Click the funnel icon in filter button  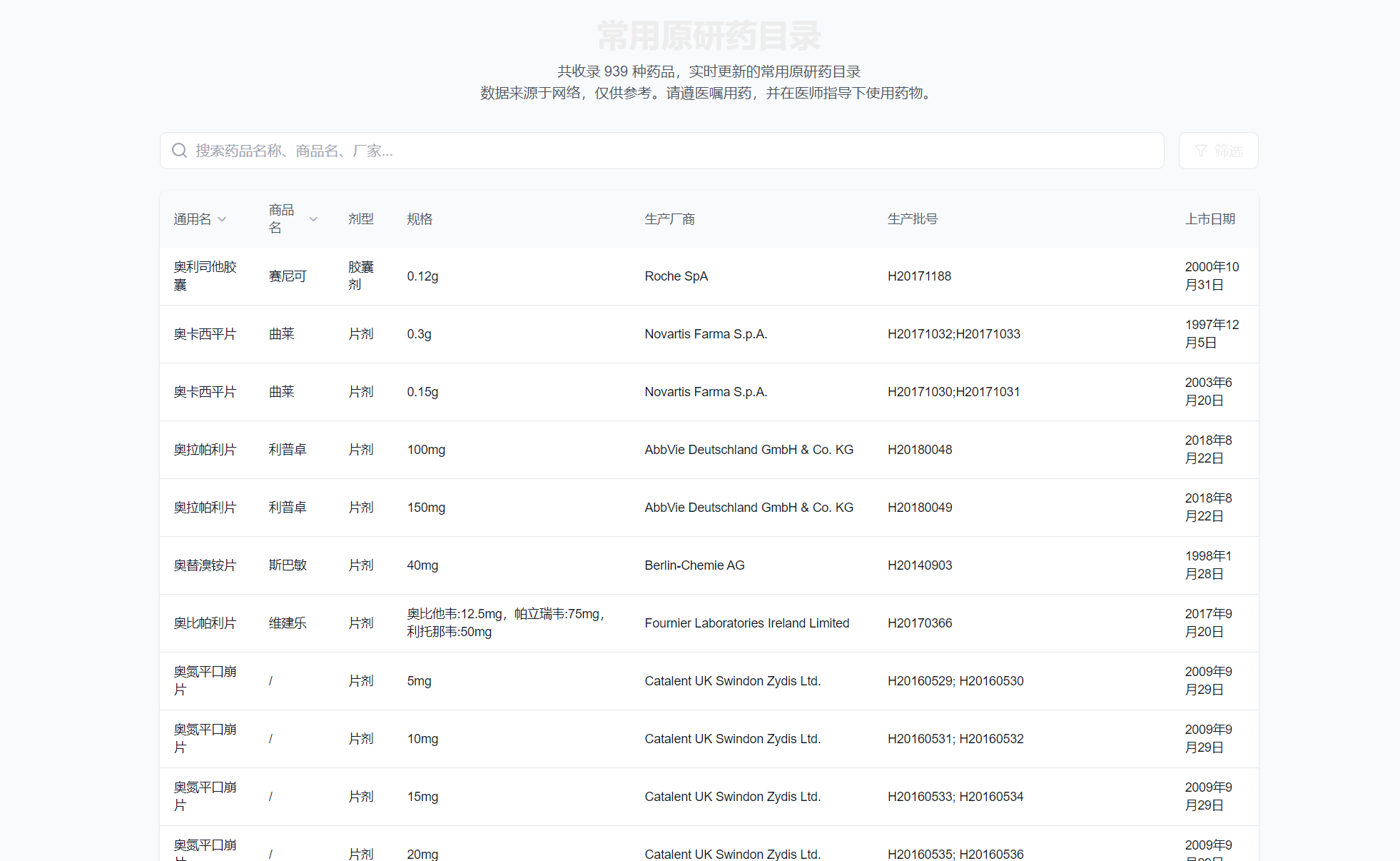click(1201, 151)
